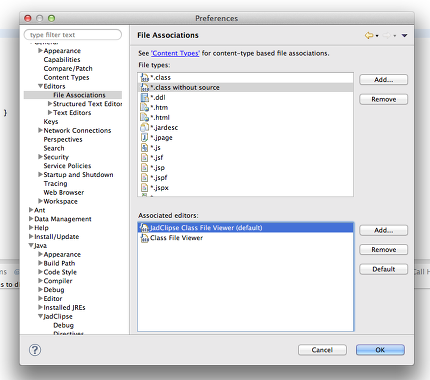Follow the 'Content Types' link
Screen dimensions: 430x380
175,53
